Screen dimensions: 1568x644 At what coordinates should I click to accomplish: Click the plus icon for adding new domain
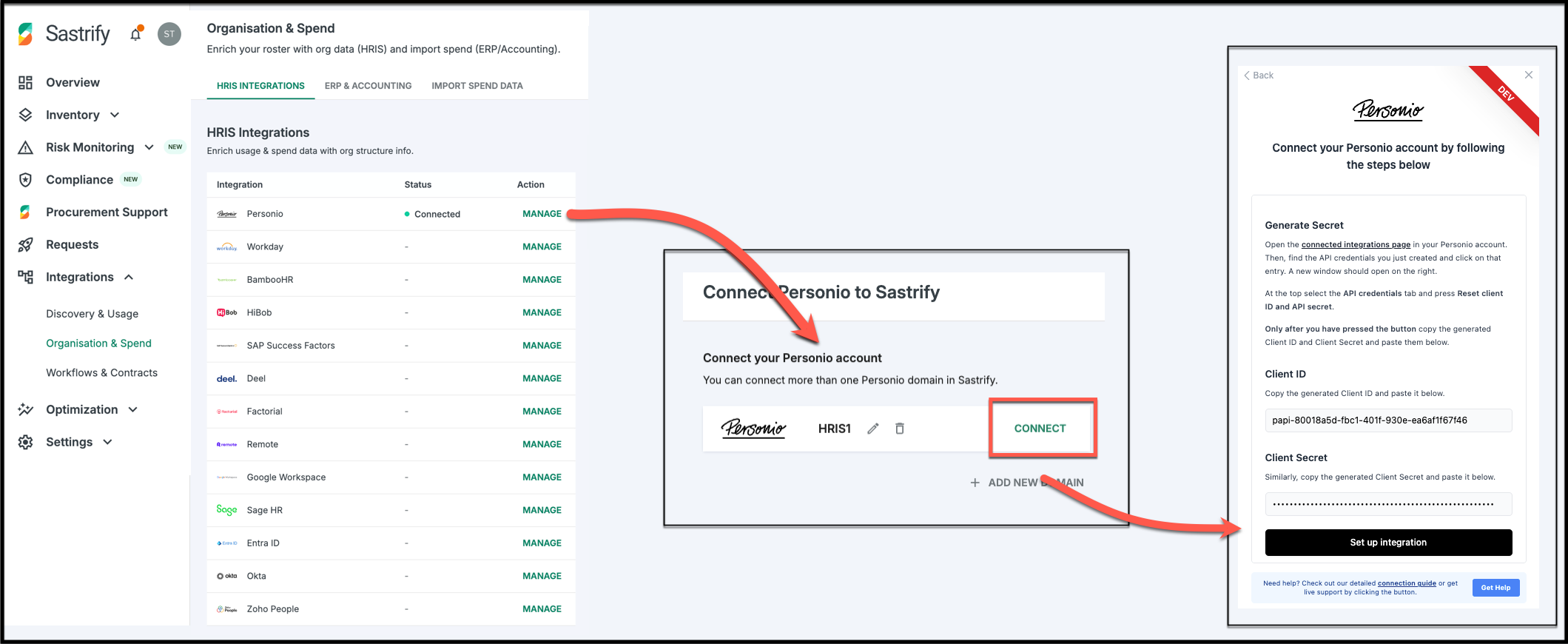click(x=975, y=483)
